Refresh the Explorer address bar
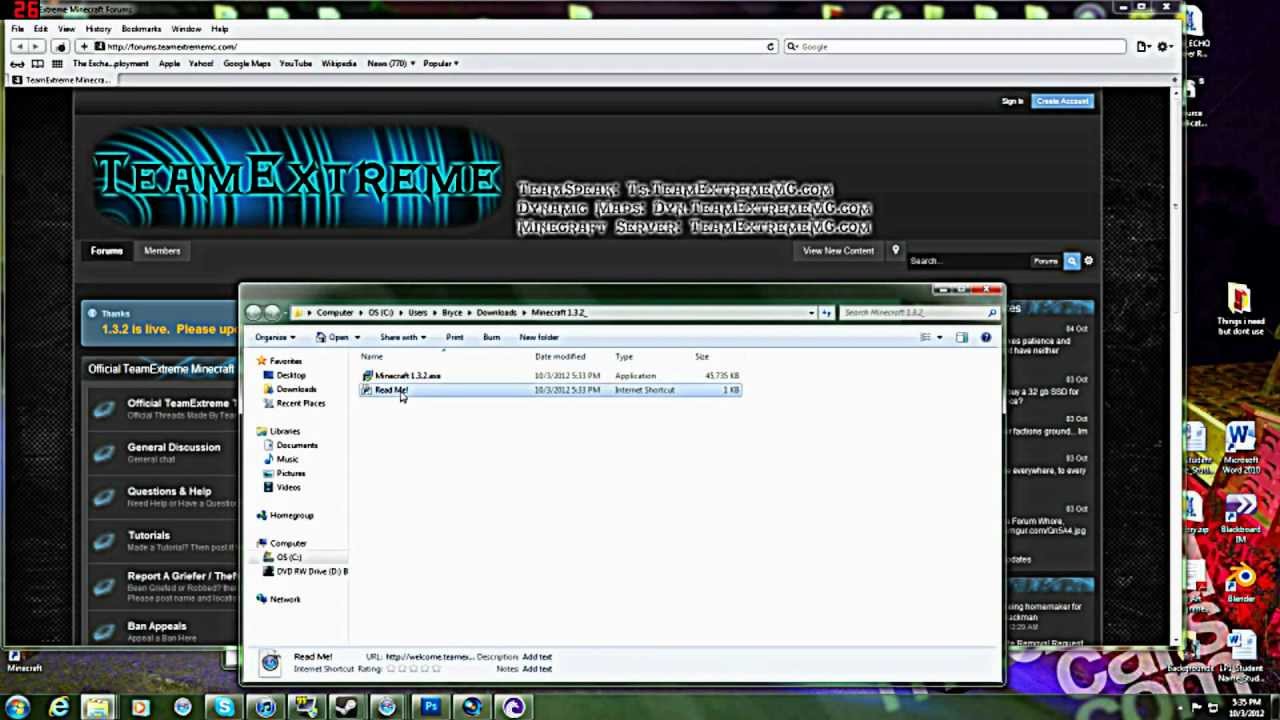The width and height of the screenshot is (1280, 720). 826,312
